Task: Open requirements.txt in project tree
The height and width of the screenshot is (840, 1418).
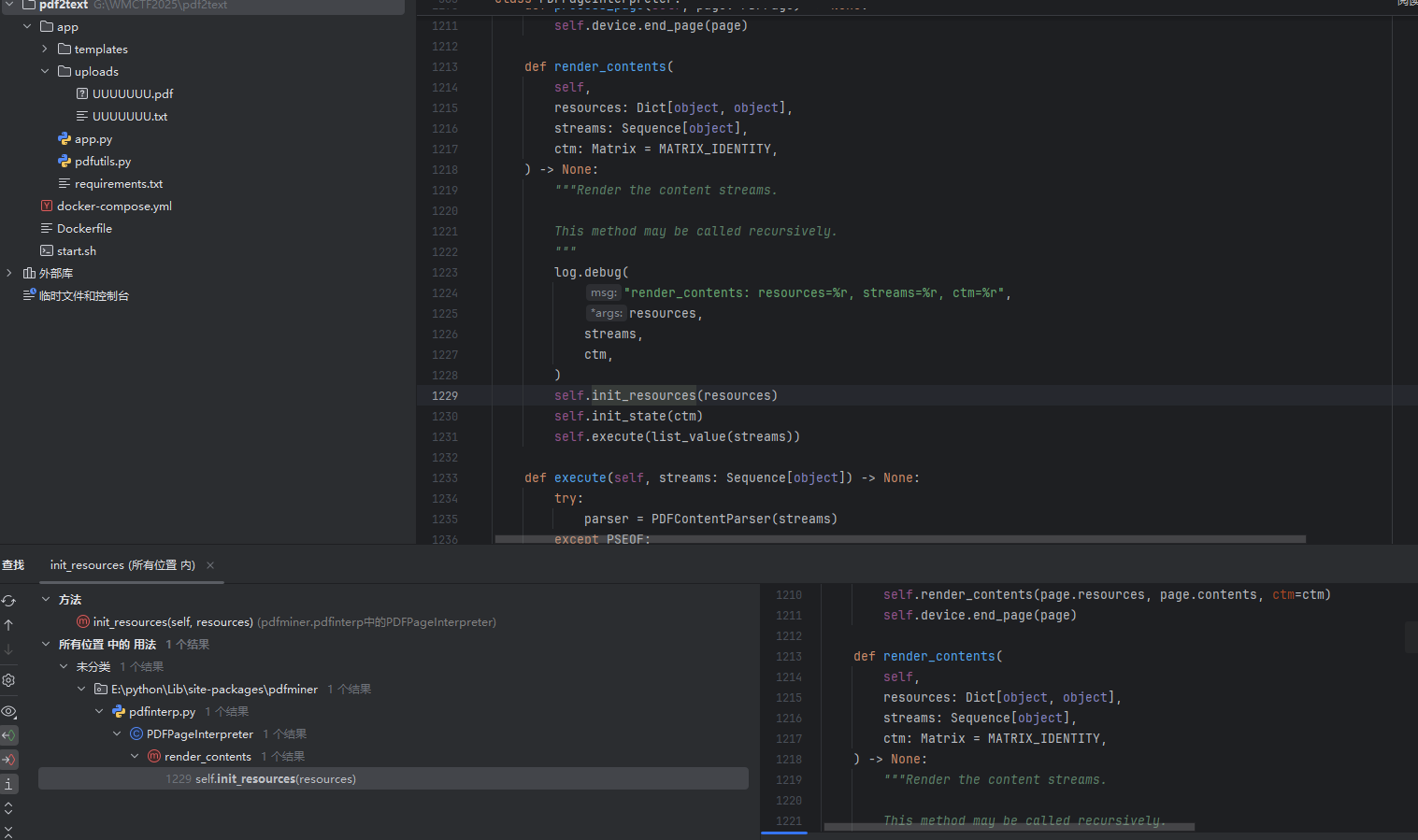Action: tap(119, 184)
